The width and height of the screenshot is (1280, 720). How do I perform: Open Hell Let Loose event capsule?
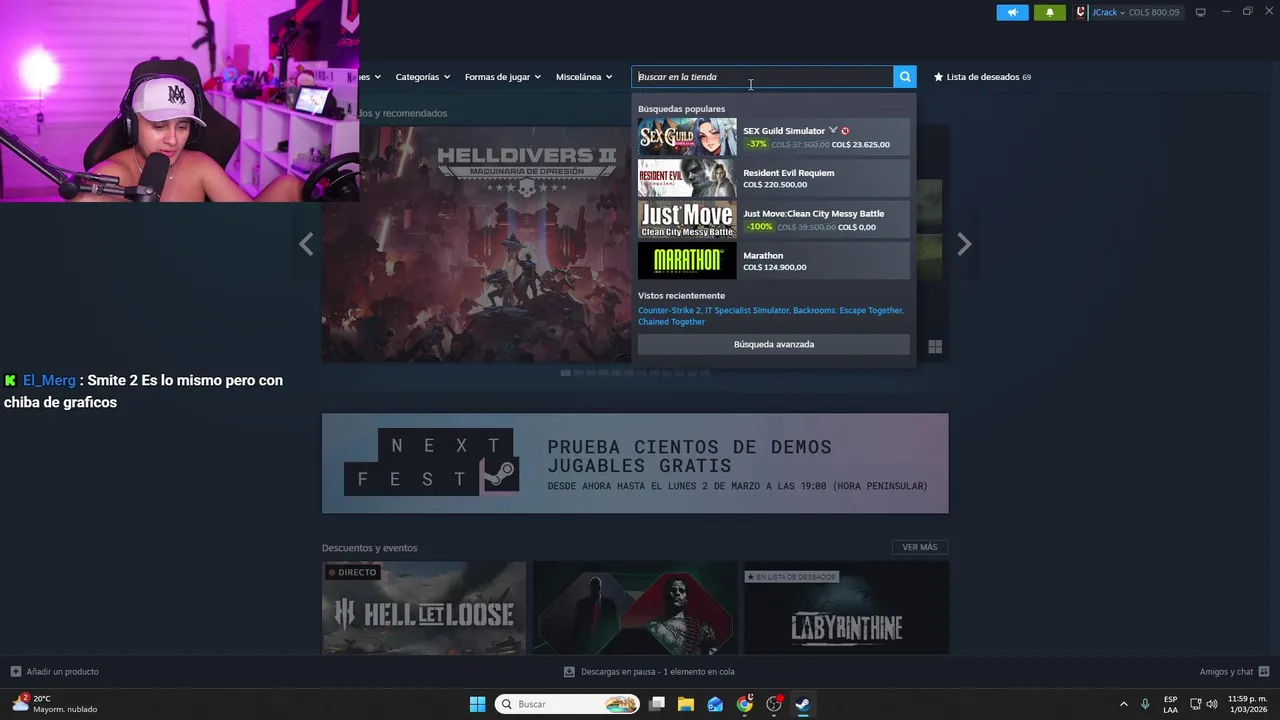[x=424, y=608]
